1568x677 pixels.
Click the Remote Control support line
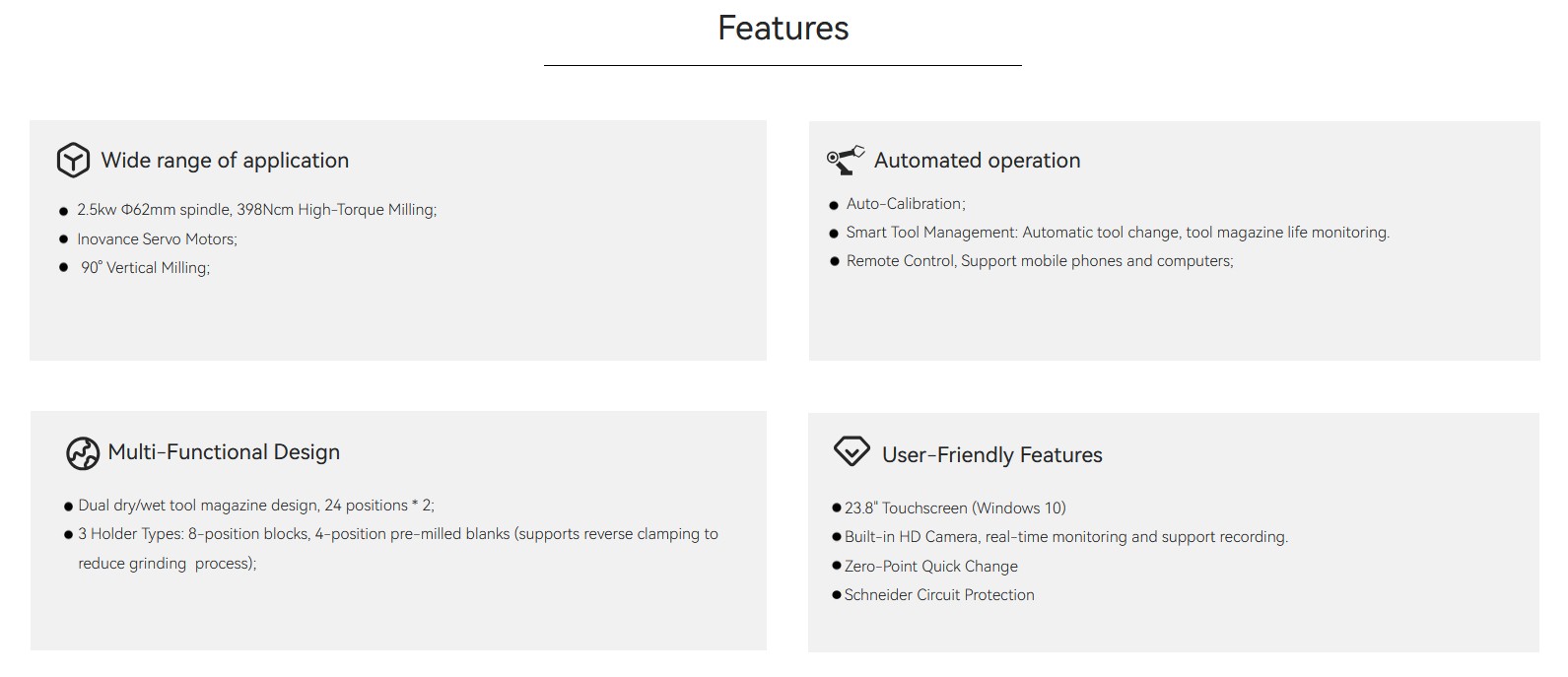click(1039, 261)
